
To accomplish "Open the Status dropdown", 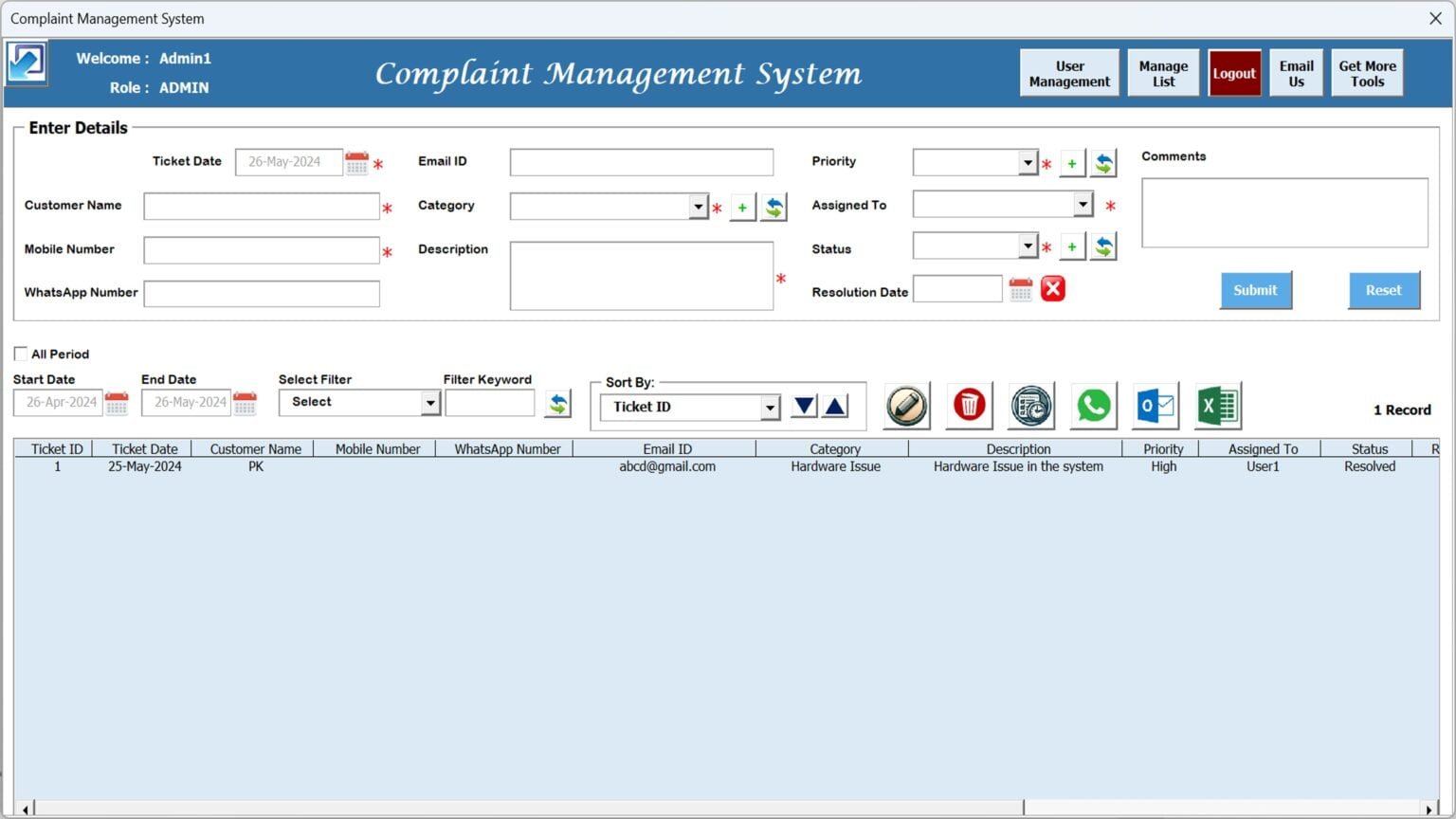I will [x=1028, y=245].
